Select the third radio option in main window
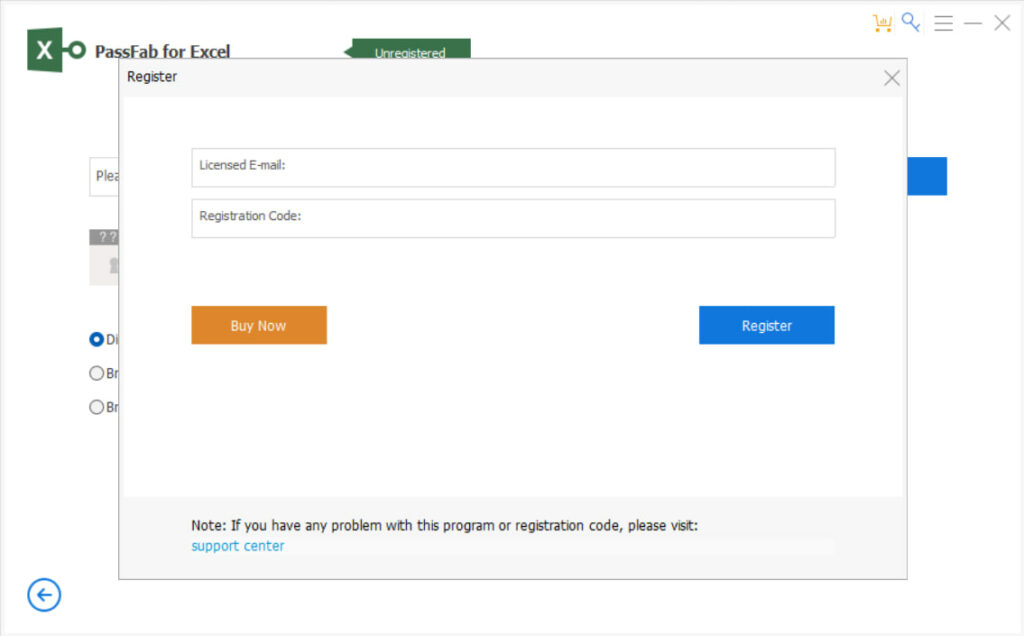Viewport: 1024px width, 636px height. coord(97,407)
